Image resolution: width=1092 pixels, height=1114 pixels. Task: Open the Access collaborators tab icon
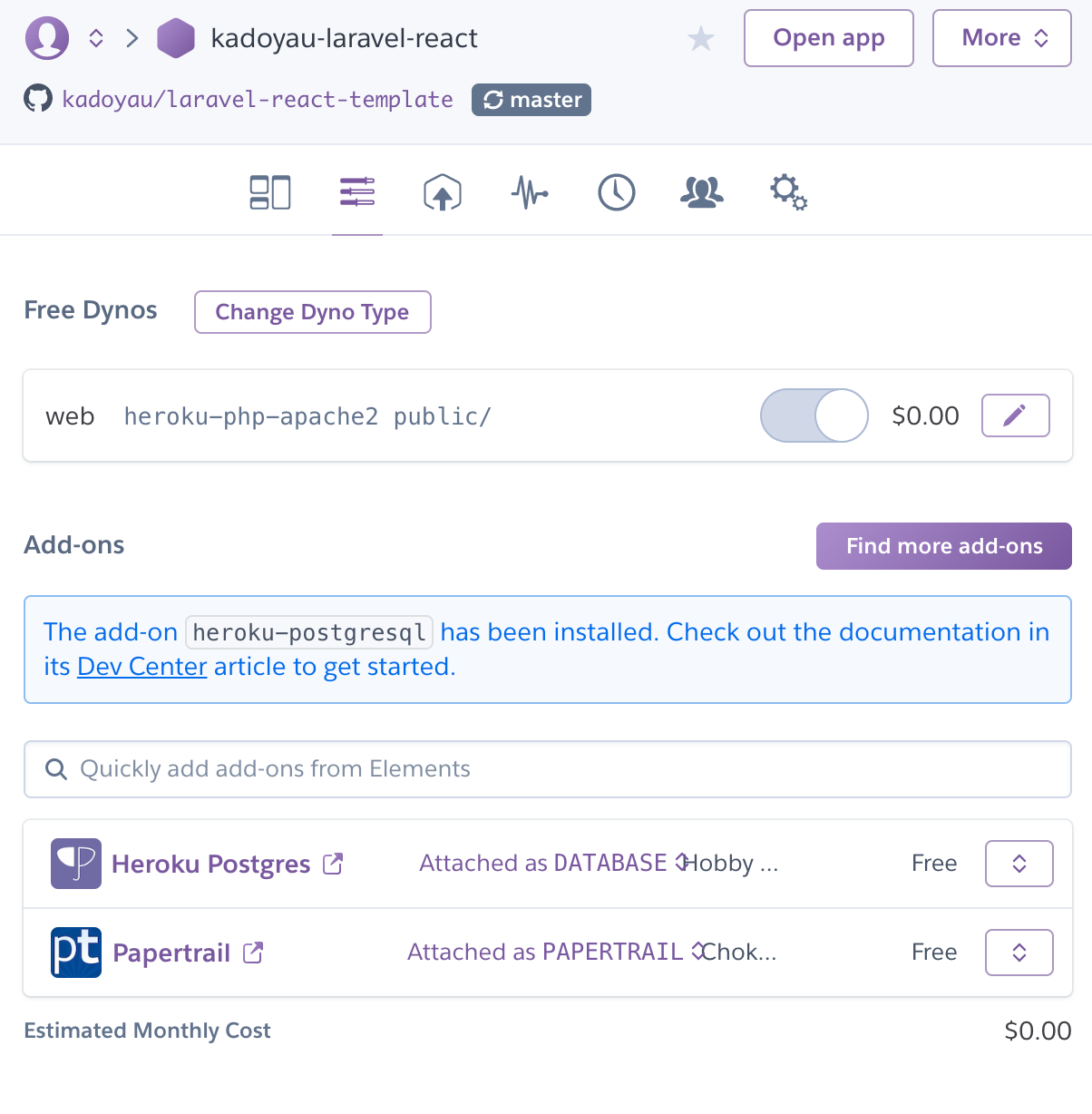[x=702, y=192]
